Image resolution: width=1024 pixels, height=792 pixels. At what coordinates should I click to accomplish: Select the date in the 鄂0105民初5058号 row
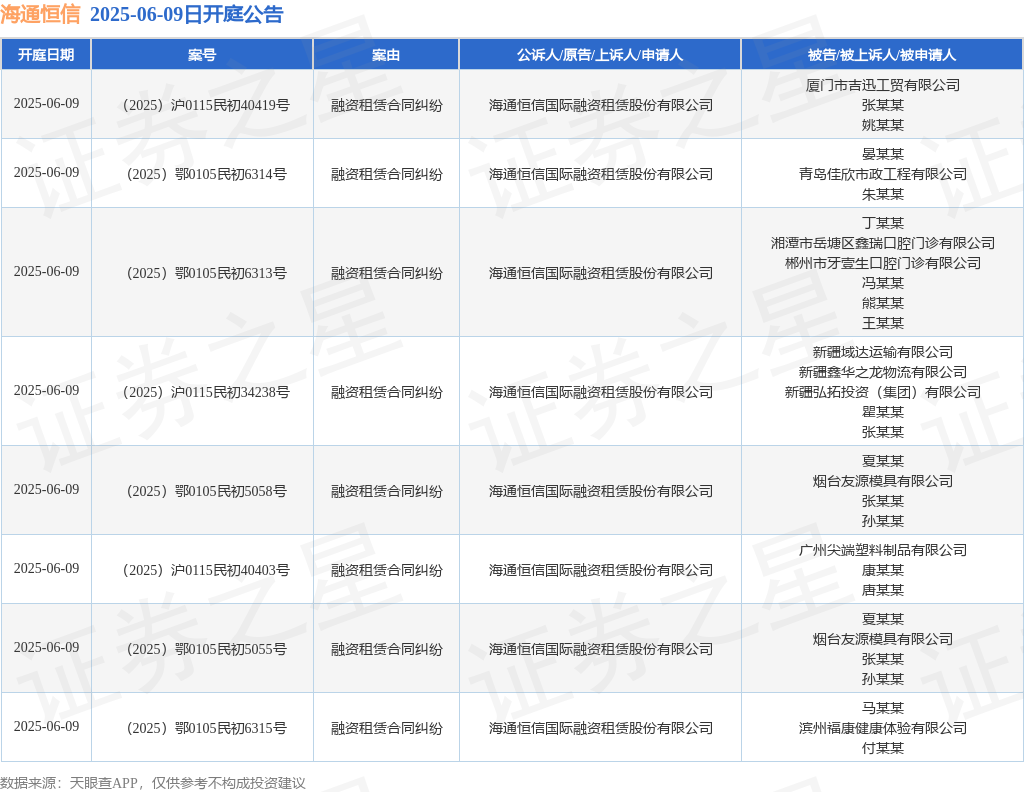pyautogui.click(x=46, y=490)
